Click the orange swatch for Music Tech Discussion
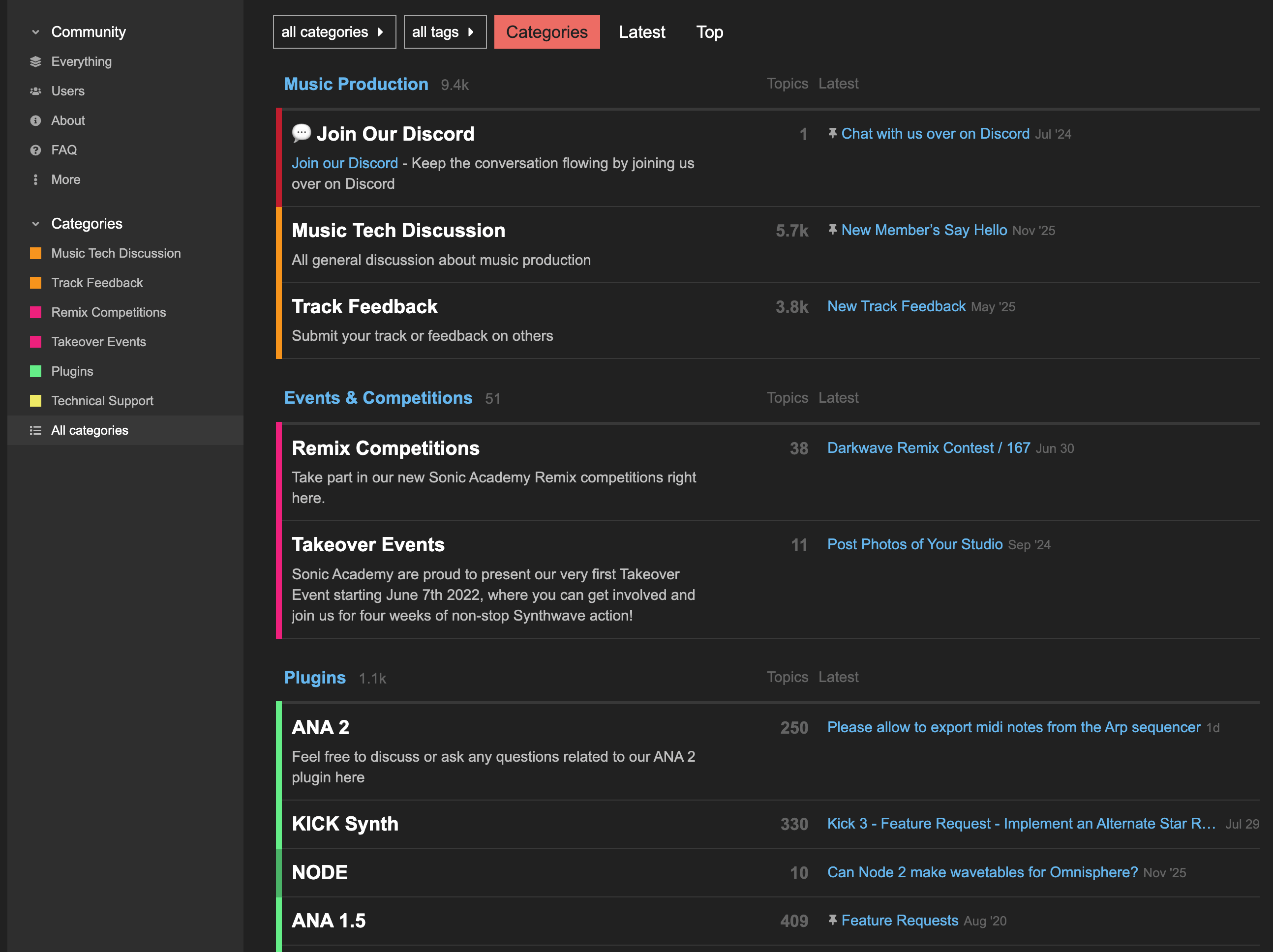The width and height of the screenshot is (1273, 952). click(x=36, y=253)
